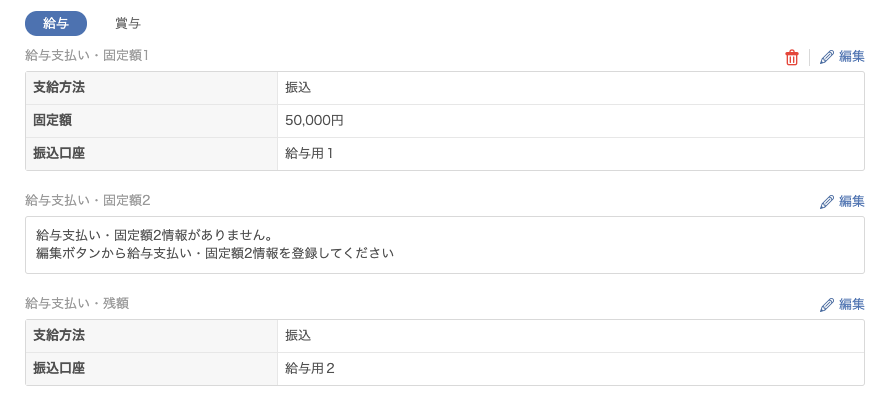Select the 50,000円 fixed amount value
Viewport: 878px width, 401px height.
(x=314, y=121)
